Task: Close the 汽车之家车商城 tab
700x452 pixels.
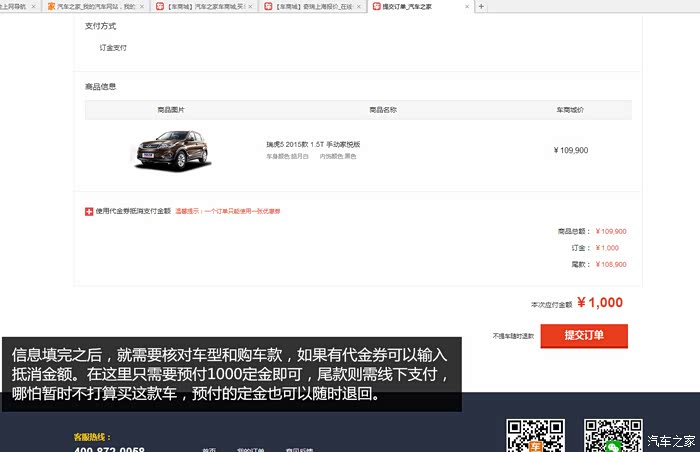Action: click(x=250, y=7)
